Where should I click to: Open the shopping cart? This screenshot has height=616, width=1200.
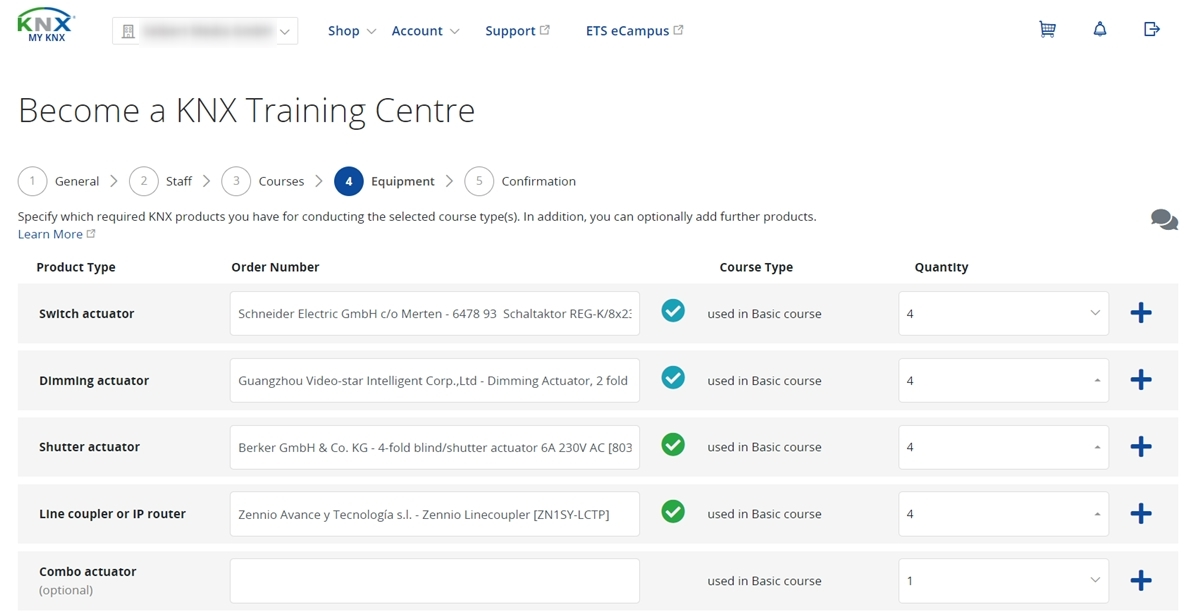click(1047, 30)
